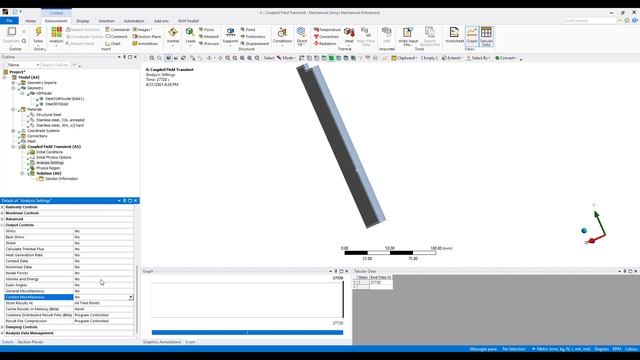The image size is (640, 360).
Task: Select Solution Information in the tree
Action: coord(61,179)
